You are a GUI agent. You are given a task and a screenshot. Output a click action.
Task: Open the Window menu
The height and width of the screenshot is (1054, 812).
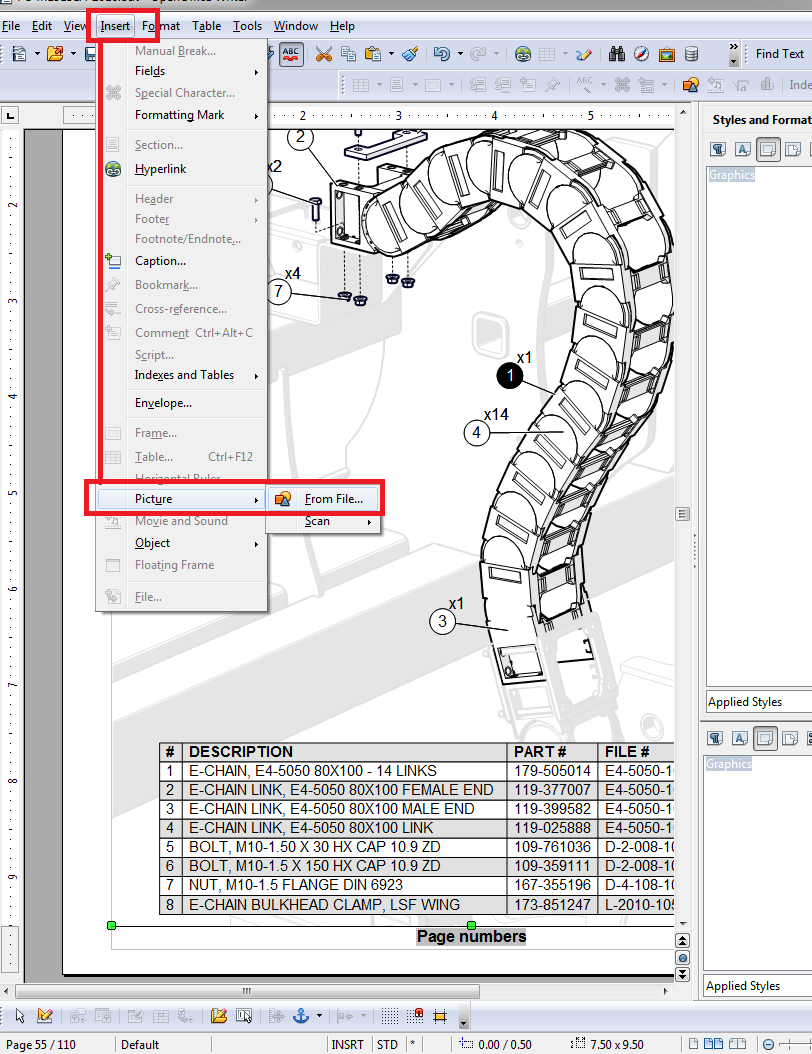tap(296, 26)
